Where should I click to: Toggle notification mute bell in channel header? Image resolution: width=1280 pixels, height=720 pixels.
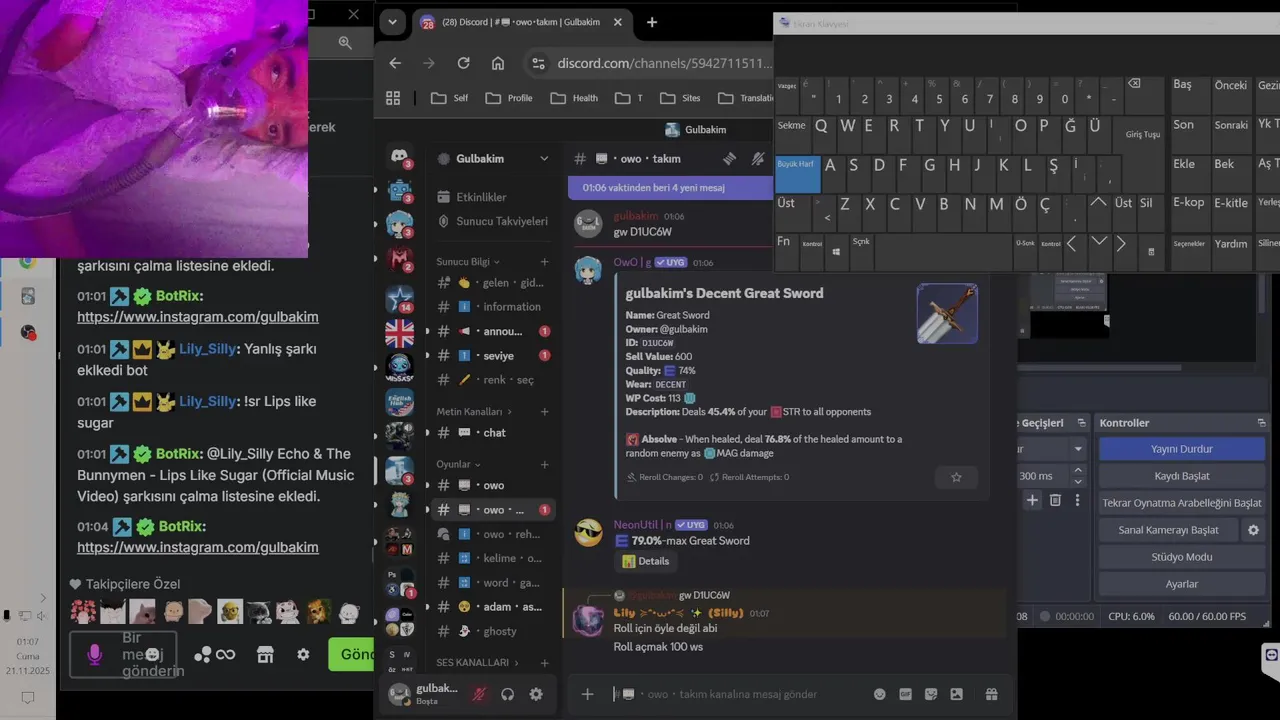pos(758,158)
